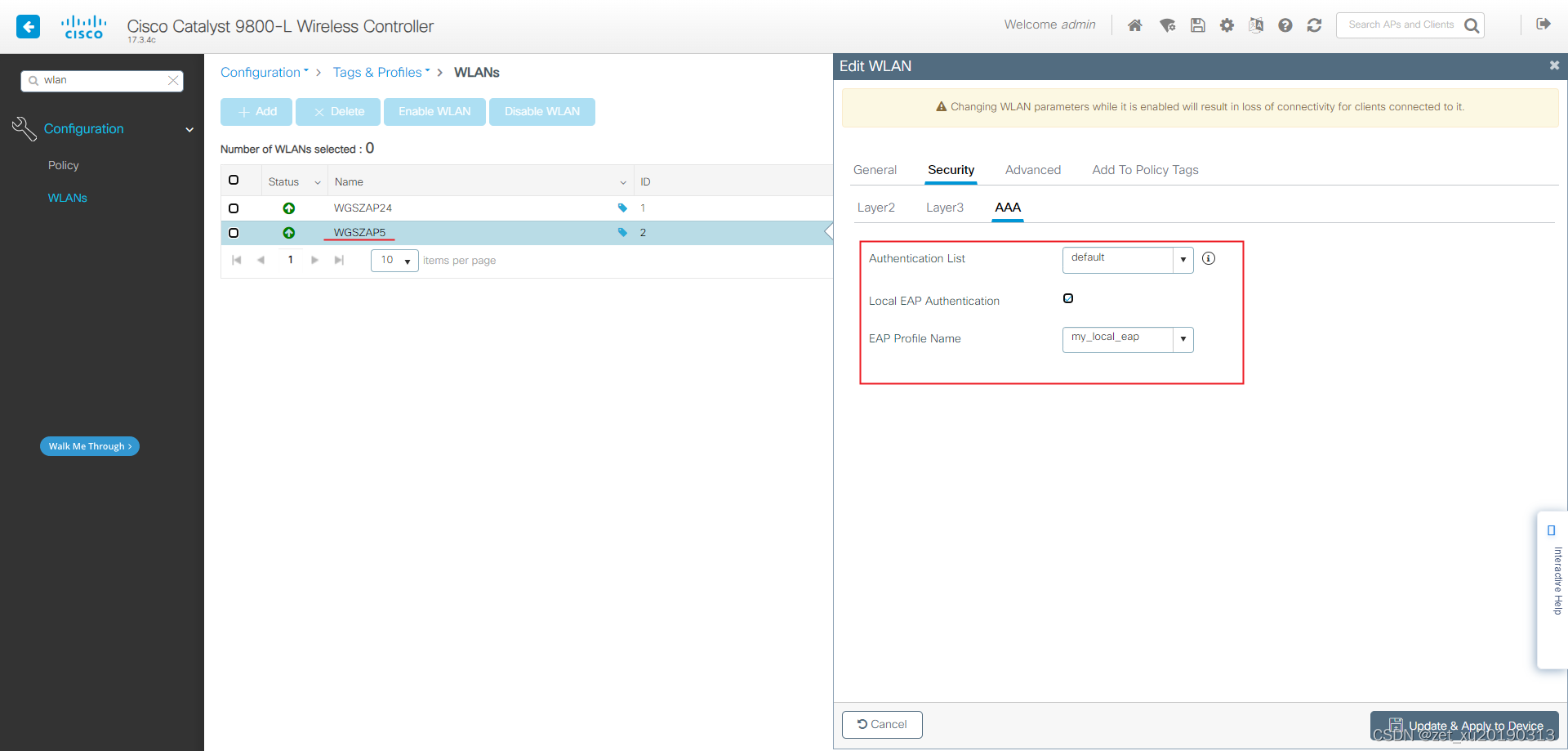Switch to the Add To Policy Tags tab
Screen dimensions: 1568x751
(1145, 170)
